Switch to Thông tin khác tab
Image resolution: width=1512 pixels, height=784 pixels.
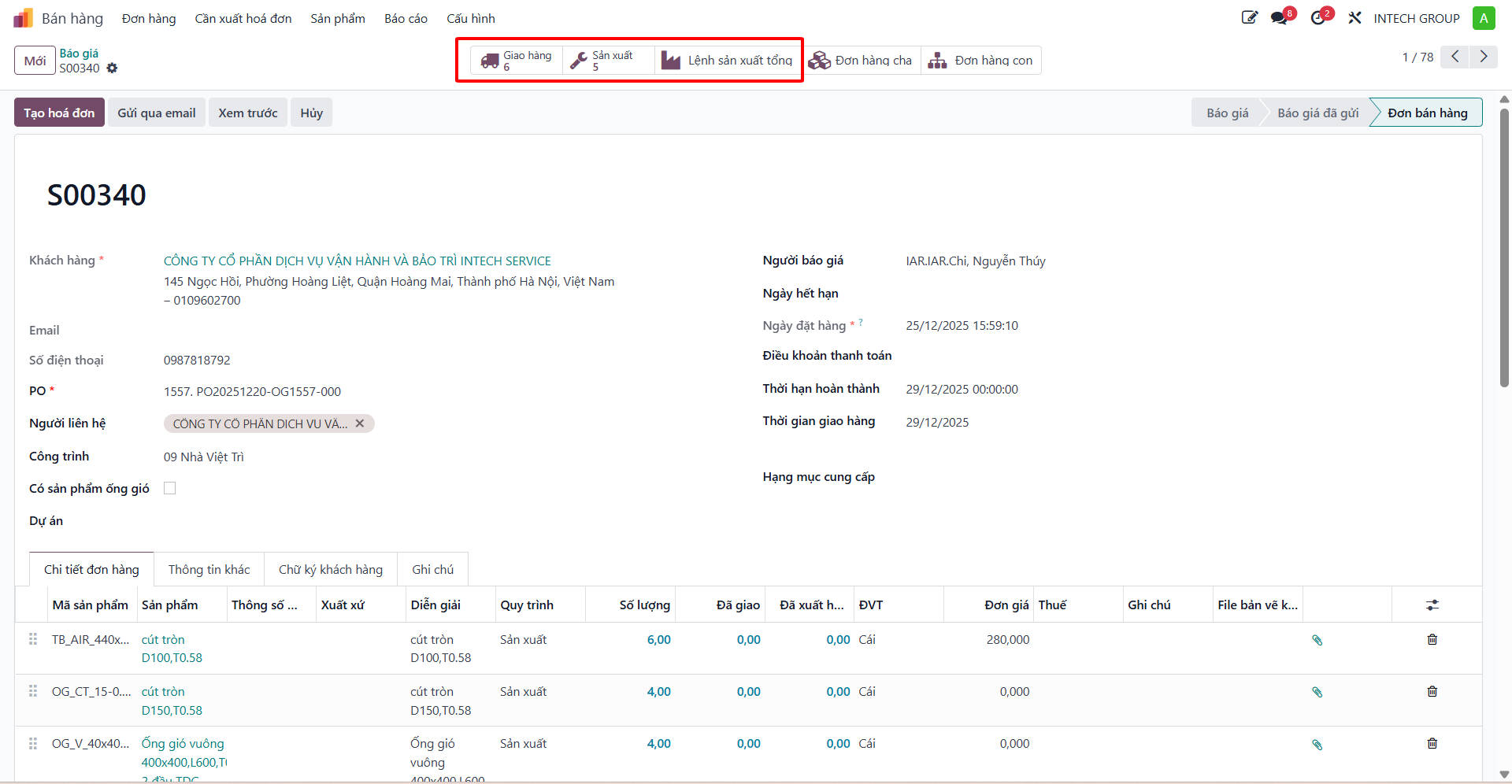[x=209, y=569]
